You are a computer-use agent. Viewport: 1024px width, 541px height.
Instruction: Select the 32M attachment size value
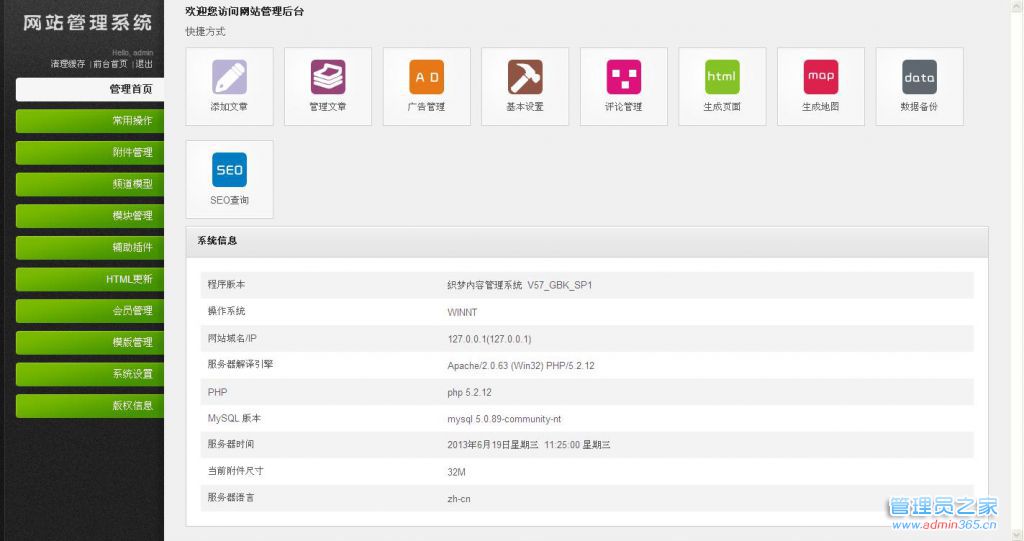tap(456, 472)
